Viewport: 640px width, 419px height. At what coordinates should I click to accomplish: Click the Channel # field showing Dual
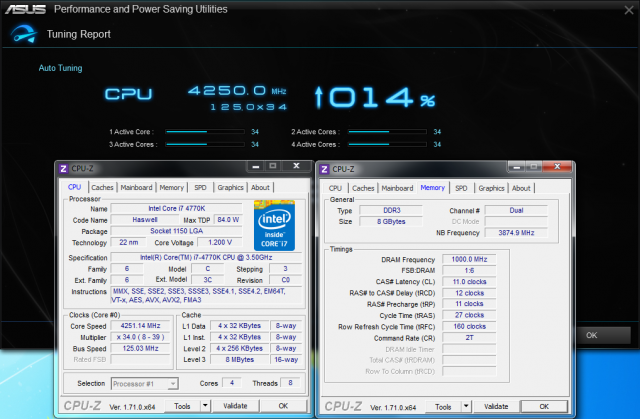click(x=516, y=211)
